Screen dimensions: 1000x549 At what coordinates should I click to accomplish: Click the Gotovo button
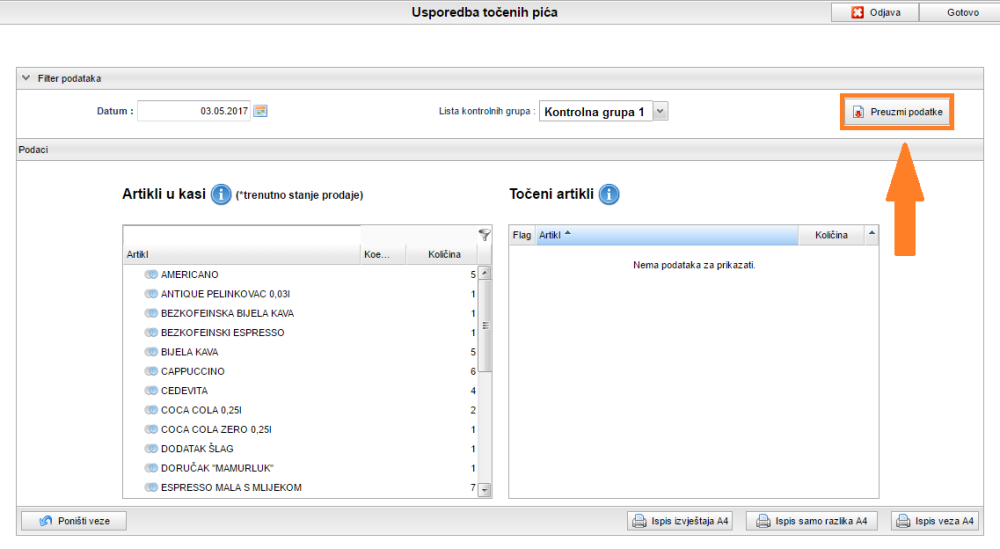click(962, 12)
